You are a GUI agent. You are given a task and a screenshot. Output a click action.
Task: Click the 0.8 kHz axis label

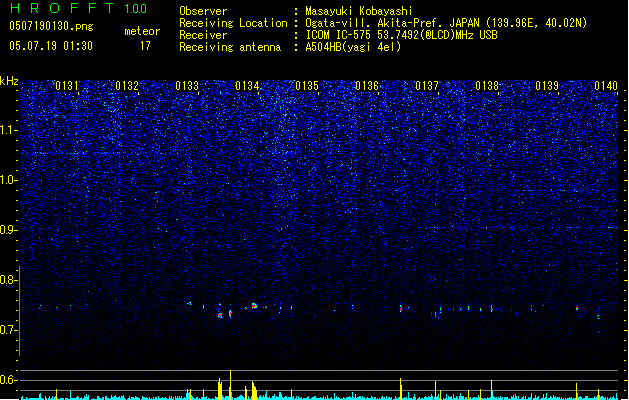[x=8, y=280]
